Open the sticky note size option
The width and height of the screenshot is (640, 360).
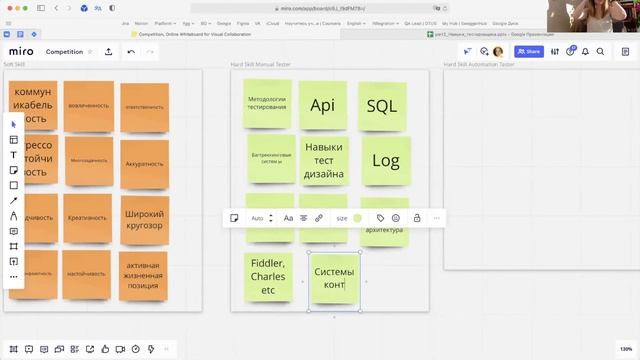coord(342,218)
